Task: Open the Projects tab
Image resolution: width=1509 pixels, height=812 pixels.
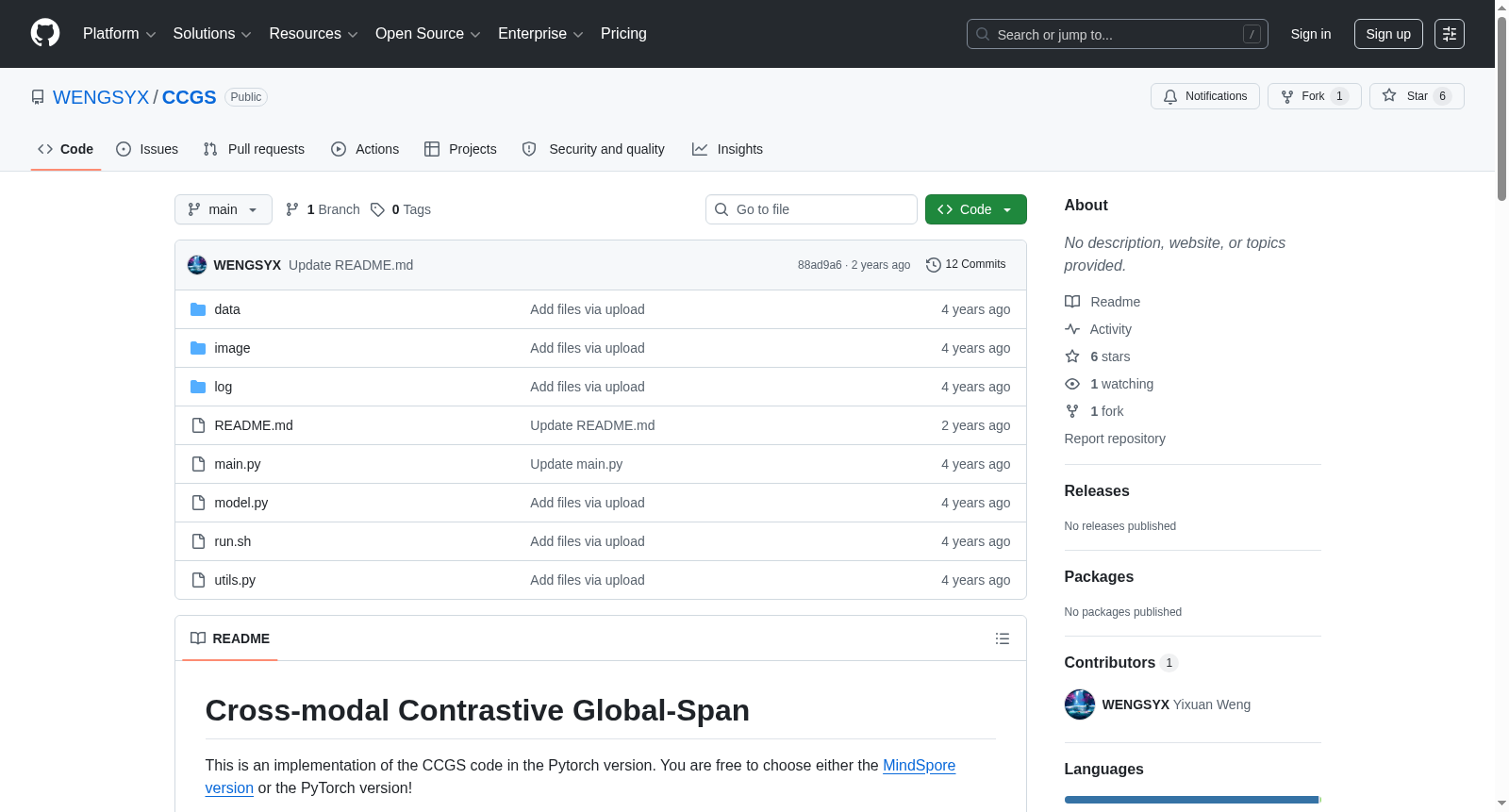Action: pos(460,149)
